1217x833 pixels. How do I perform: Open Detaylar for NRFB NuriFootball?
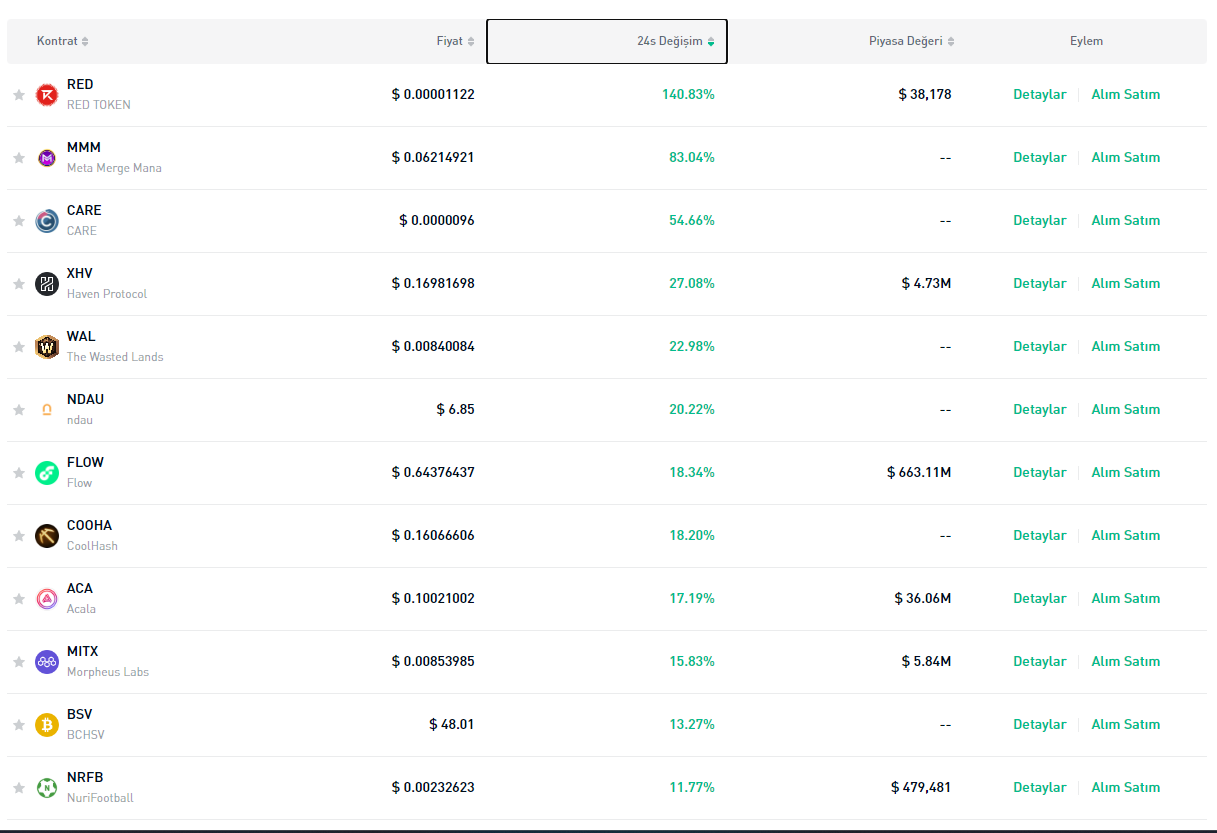(1039, 788)
